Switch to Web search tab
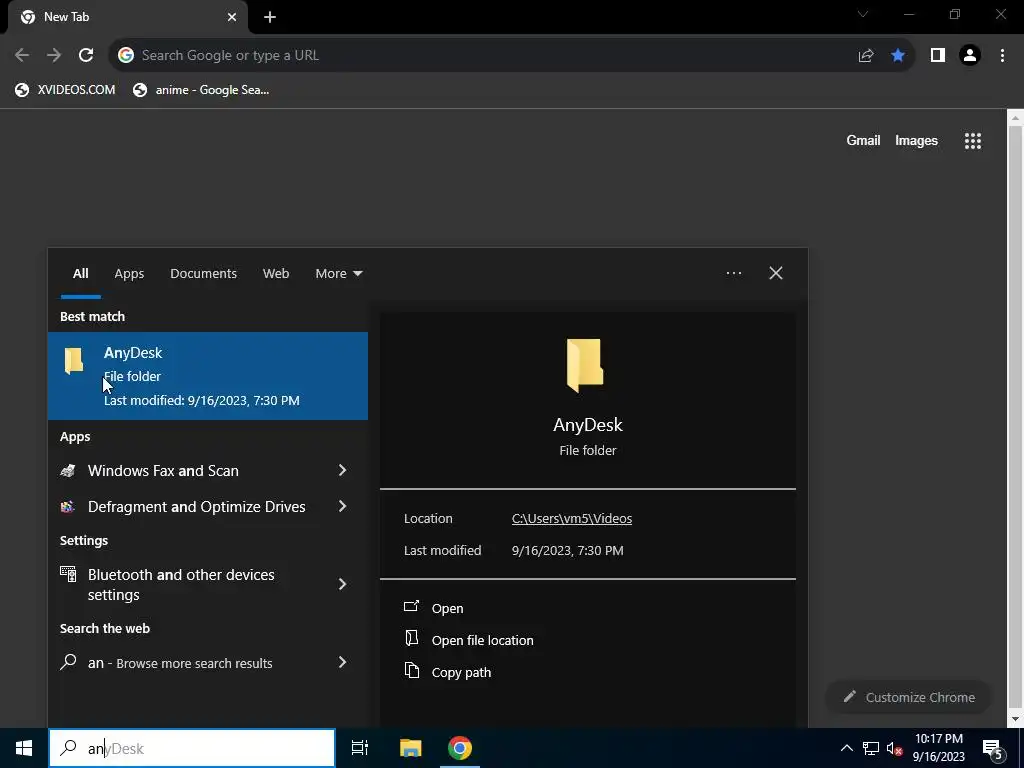 click(276, 274)
